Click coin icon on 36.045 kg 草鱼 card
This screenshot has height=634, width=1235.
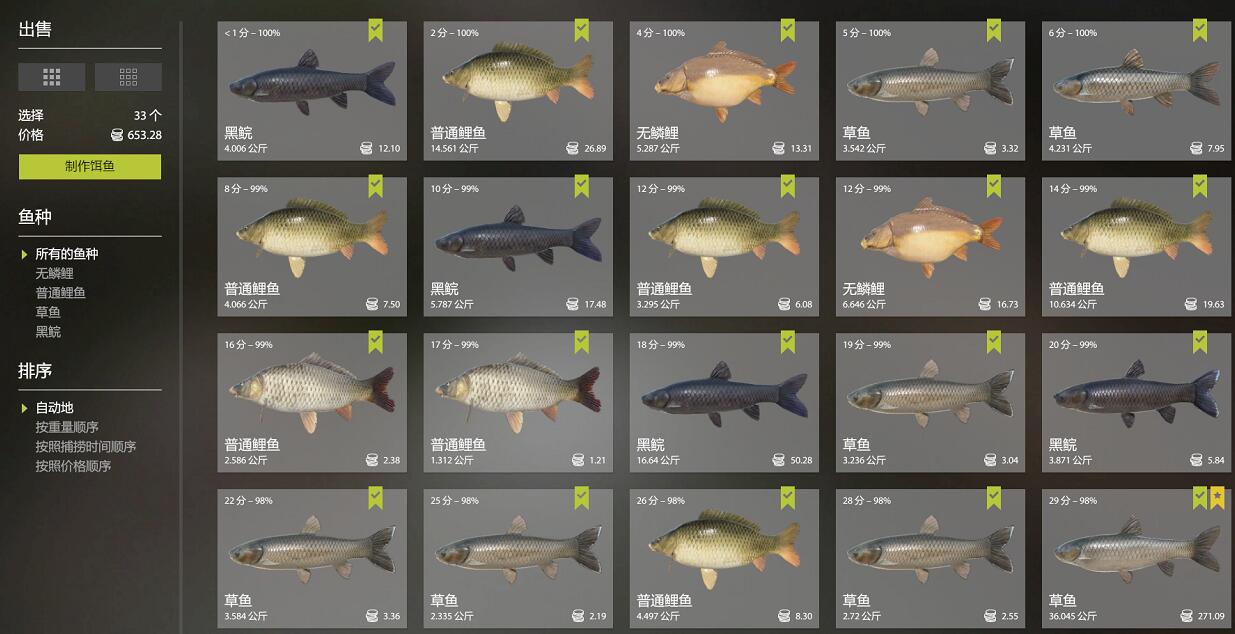(1187, 616)
